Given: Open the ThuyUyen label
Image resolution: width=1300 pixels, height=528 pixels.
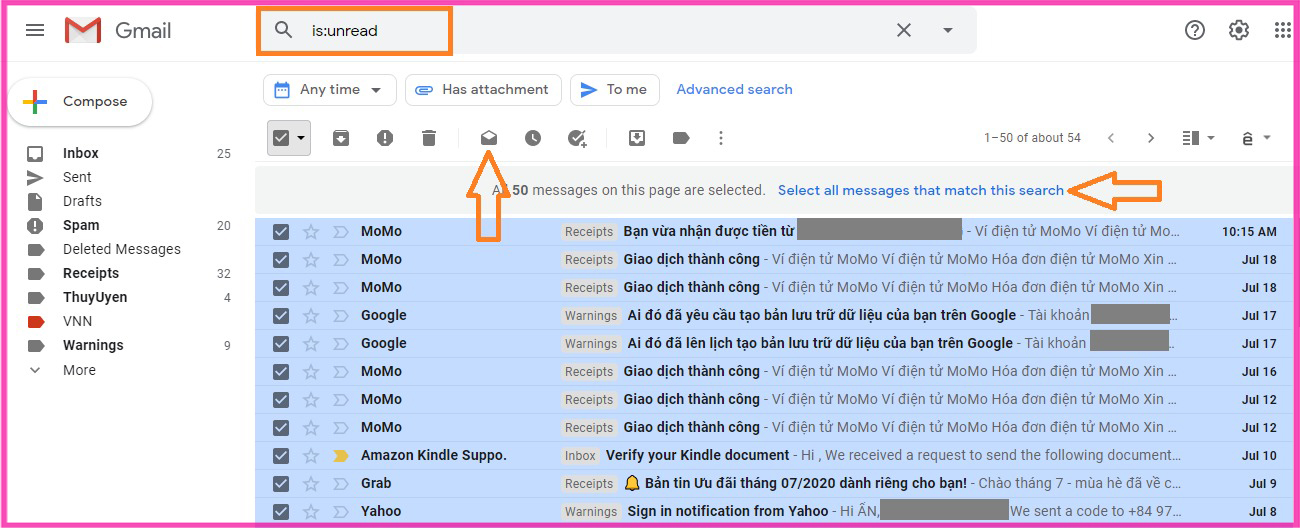Looking at the screenshot, I should [95, 297].
